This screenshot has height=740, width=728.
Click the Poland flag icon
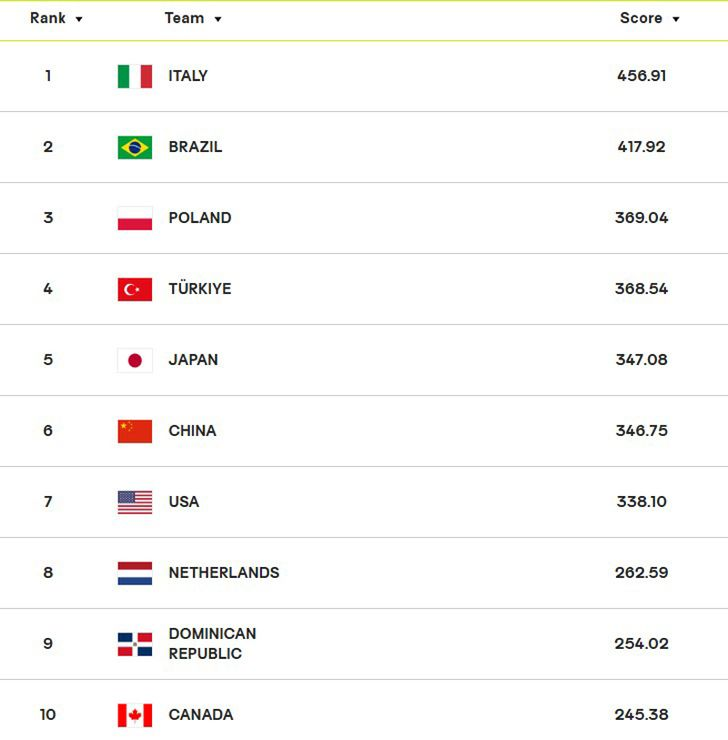[x=135, y=218]
